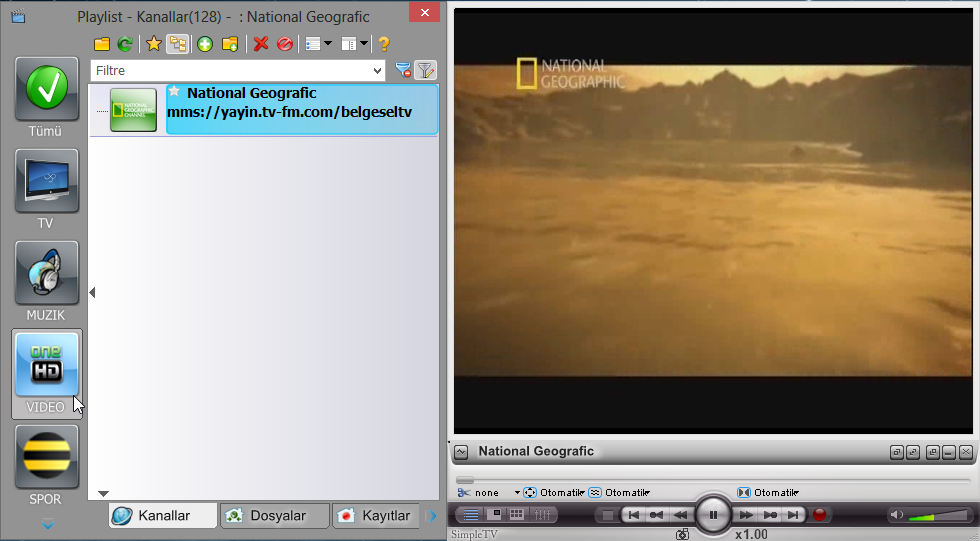Toggle the folder tree group view icon
The height and width of the screenshot is (541, 980).
(178, 44)
